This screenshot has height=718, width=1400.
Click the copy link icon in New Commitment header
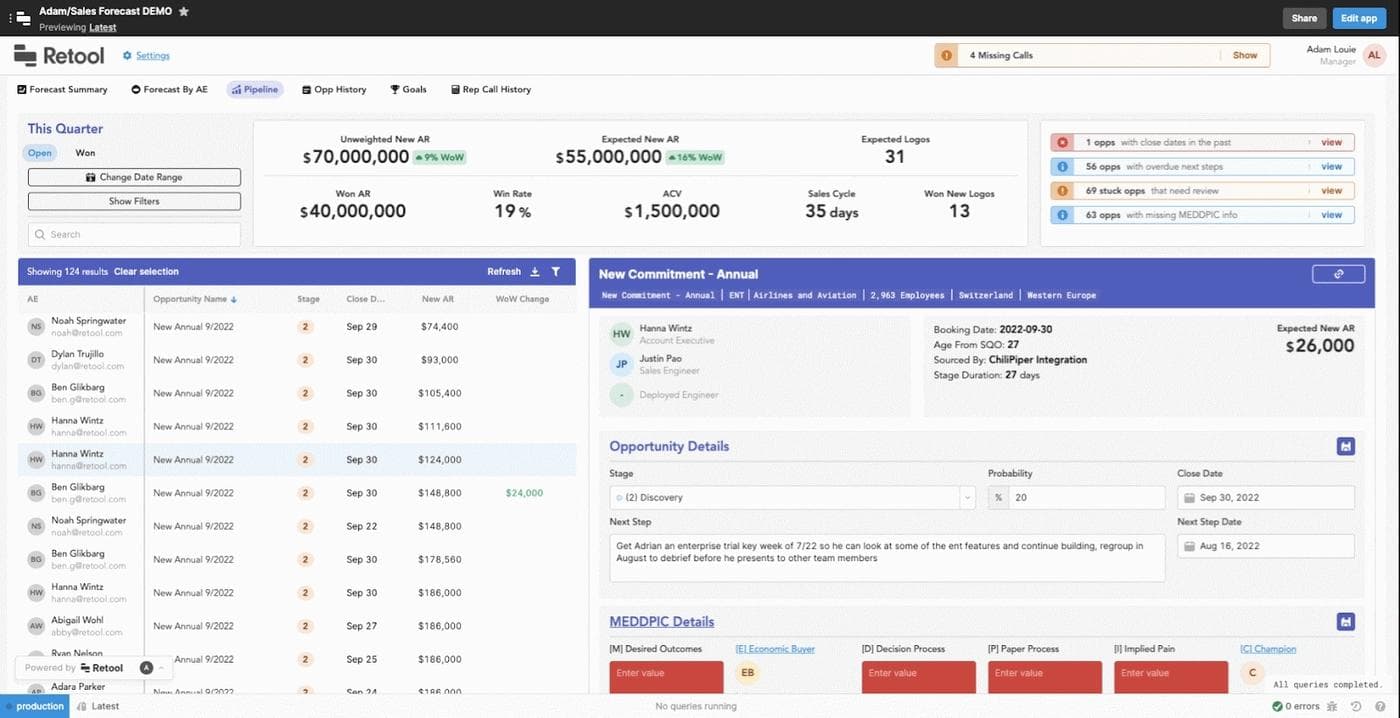1338,274
